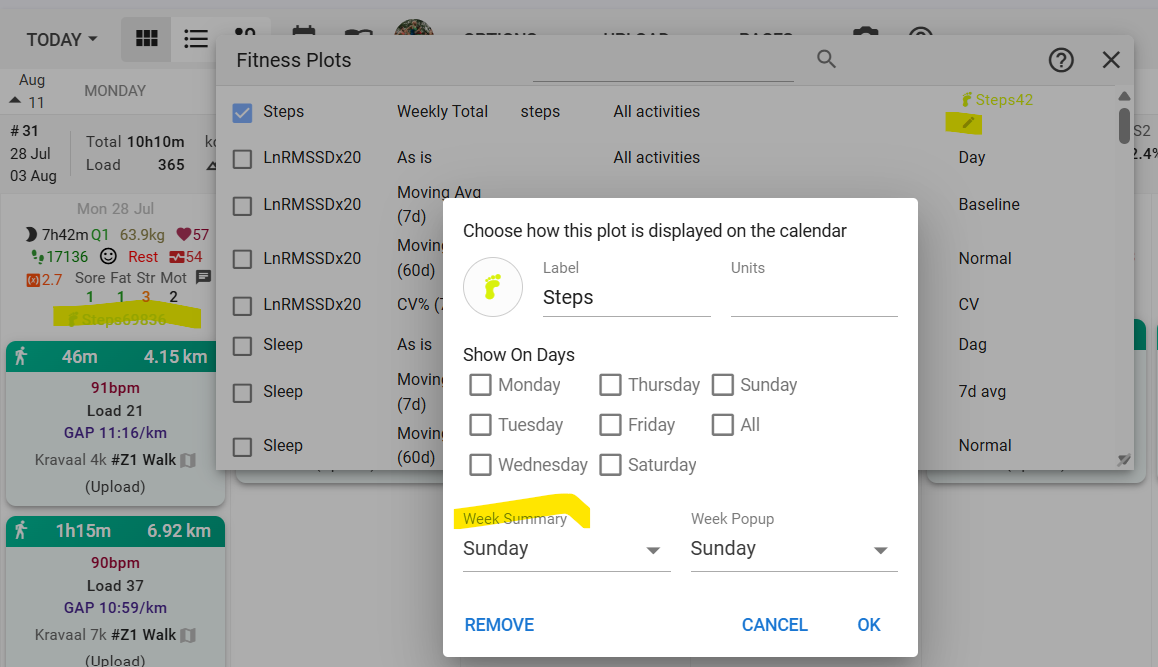Tick the Saturday checkbox
This screenshot has height=667, width=1158.
point(611,465)
